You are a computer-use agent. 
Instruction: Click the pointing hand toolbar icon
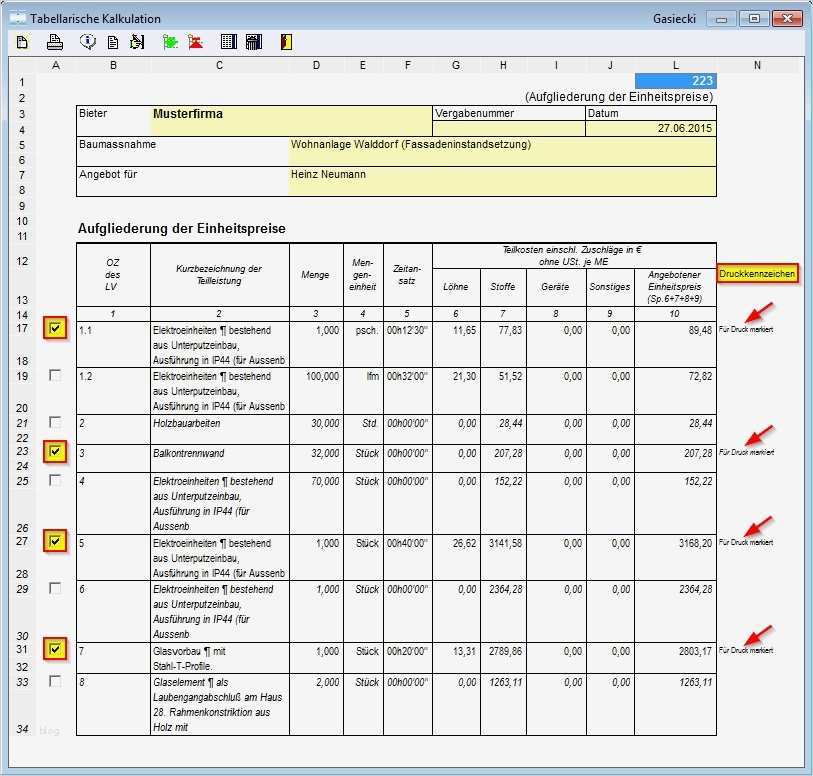[x=137, y=42]
